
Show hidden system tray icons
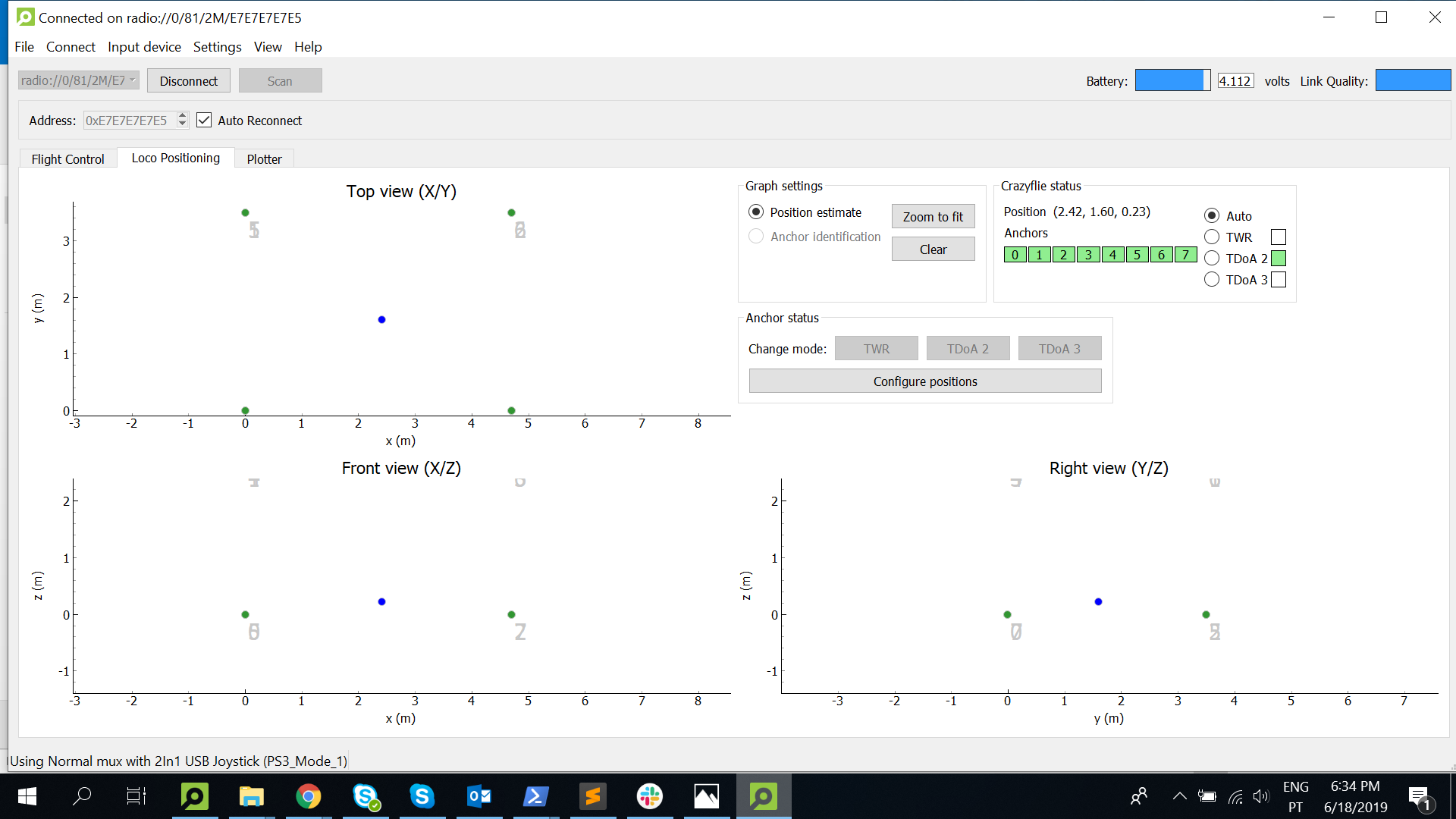coord(1179,796)
